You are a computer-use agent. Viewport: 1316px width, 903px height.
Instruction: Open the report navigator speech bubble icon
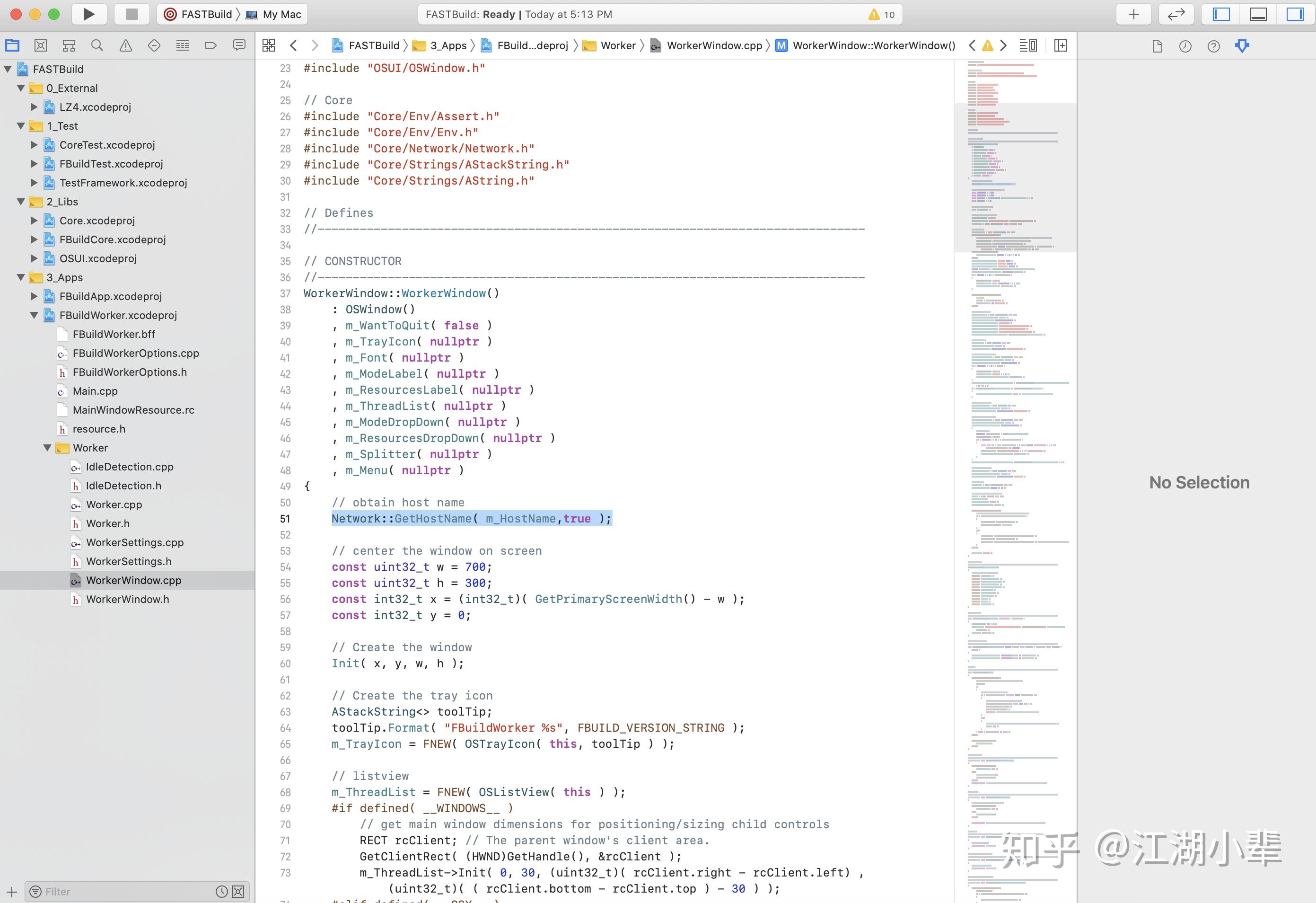pyautogui.click(x=239, y=45)
